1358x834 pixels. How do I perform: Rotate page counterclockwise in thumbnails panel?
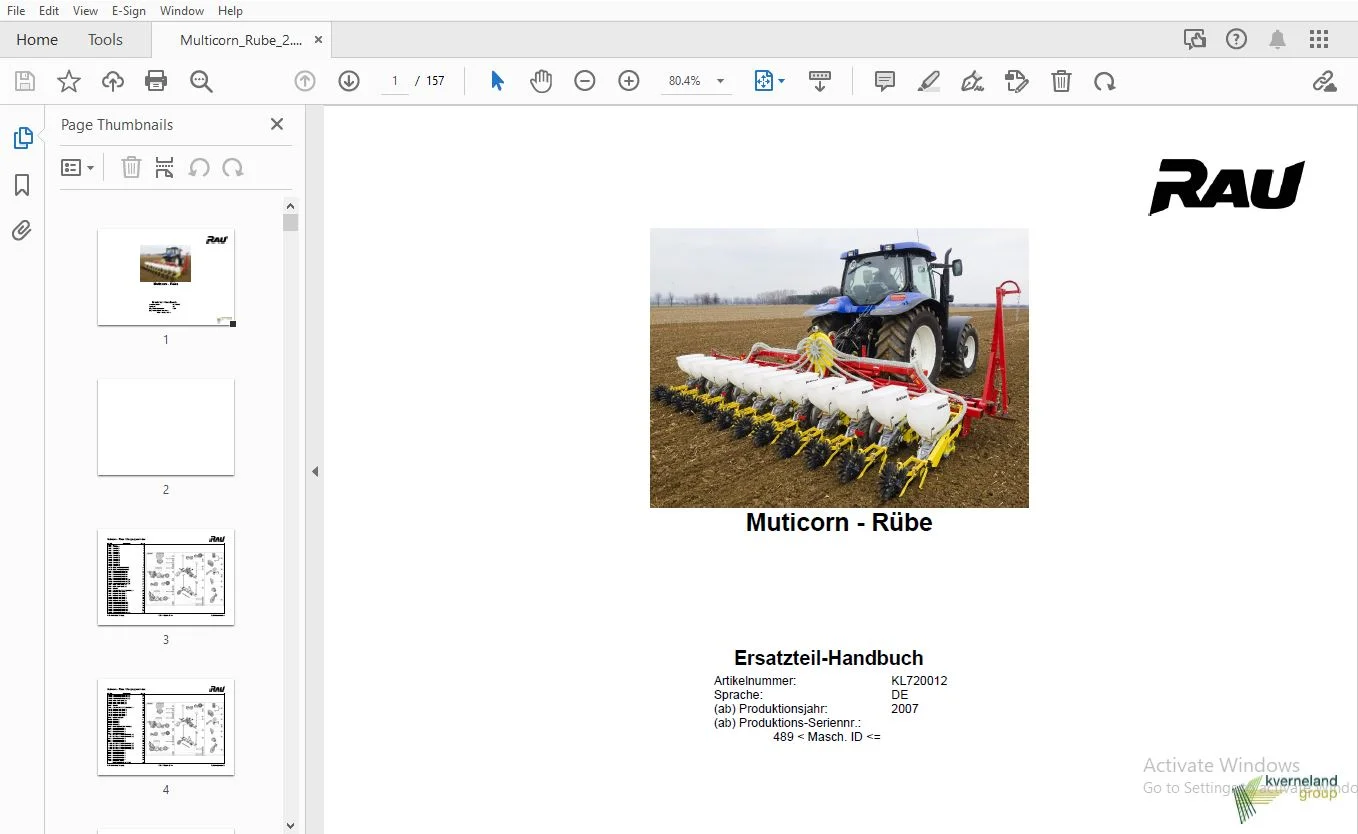click(x=199, y=168)
